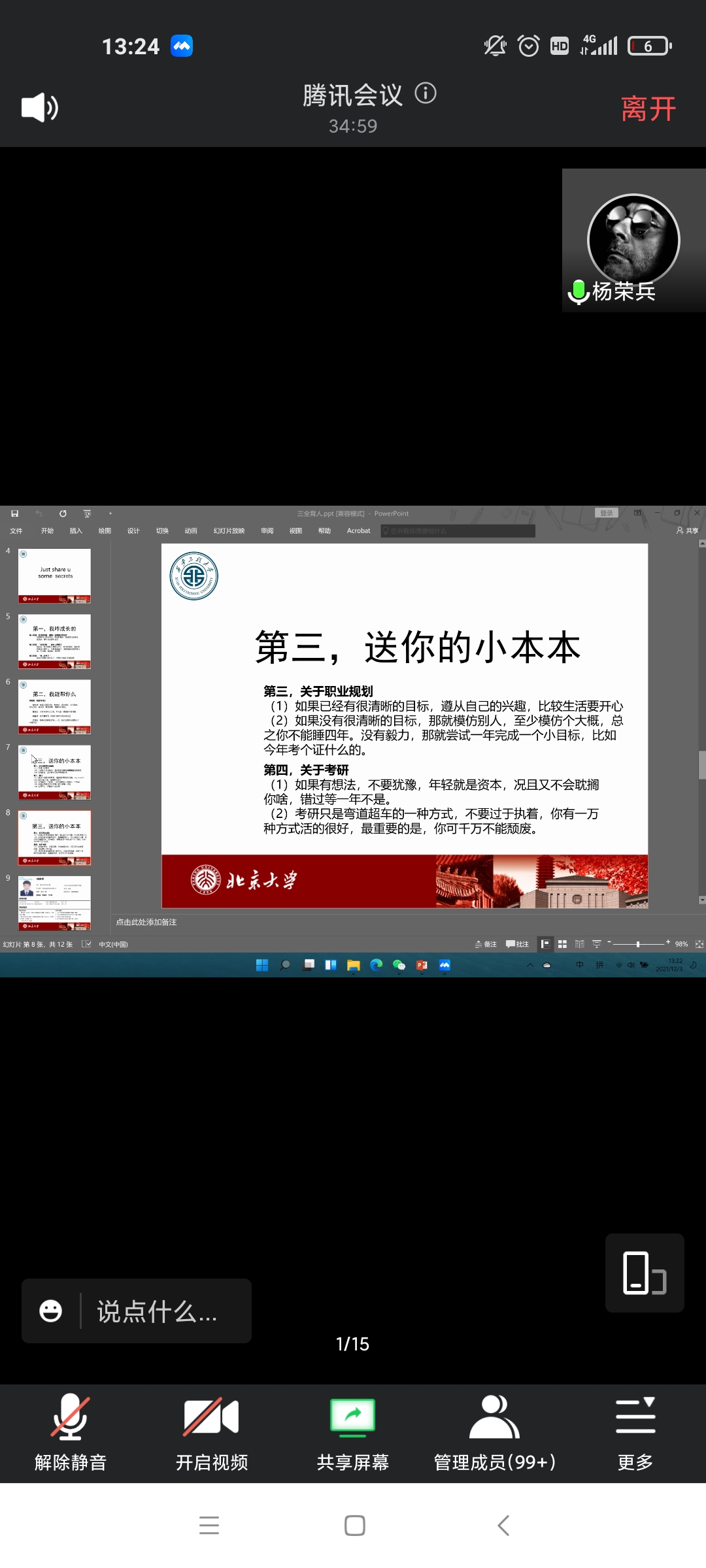Tap the emoji reaction smiley icon
706x1568 pixels.
tap(51, 1311)
